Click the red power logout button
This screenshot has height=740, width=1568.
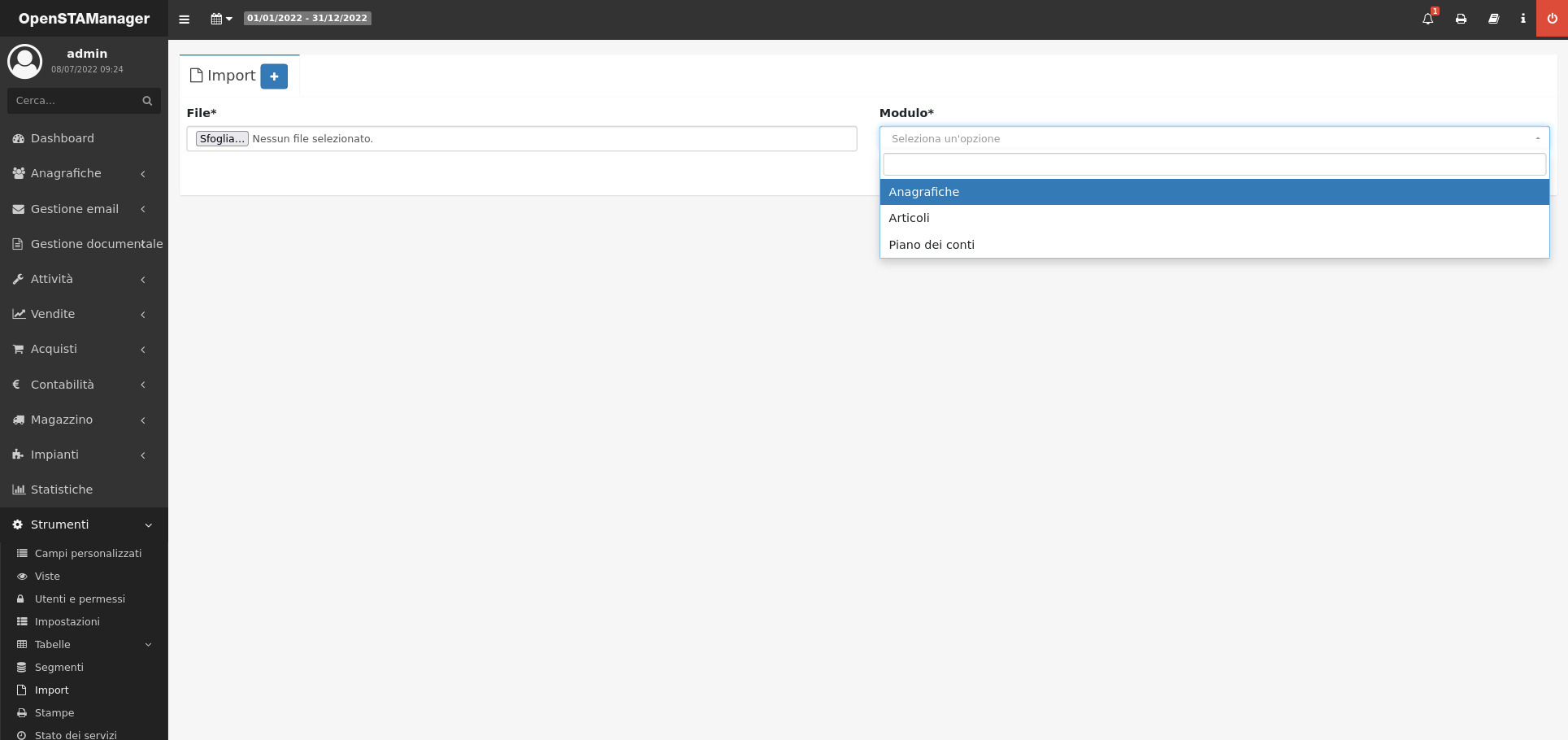(x=1552, y=19)
